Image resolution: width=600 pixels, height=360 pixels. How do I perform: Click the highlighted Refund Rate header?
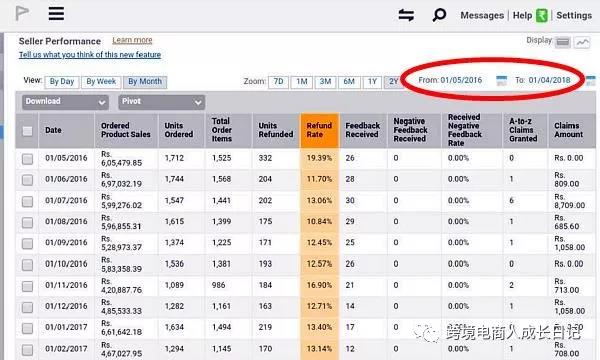pos(320,130)
